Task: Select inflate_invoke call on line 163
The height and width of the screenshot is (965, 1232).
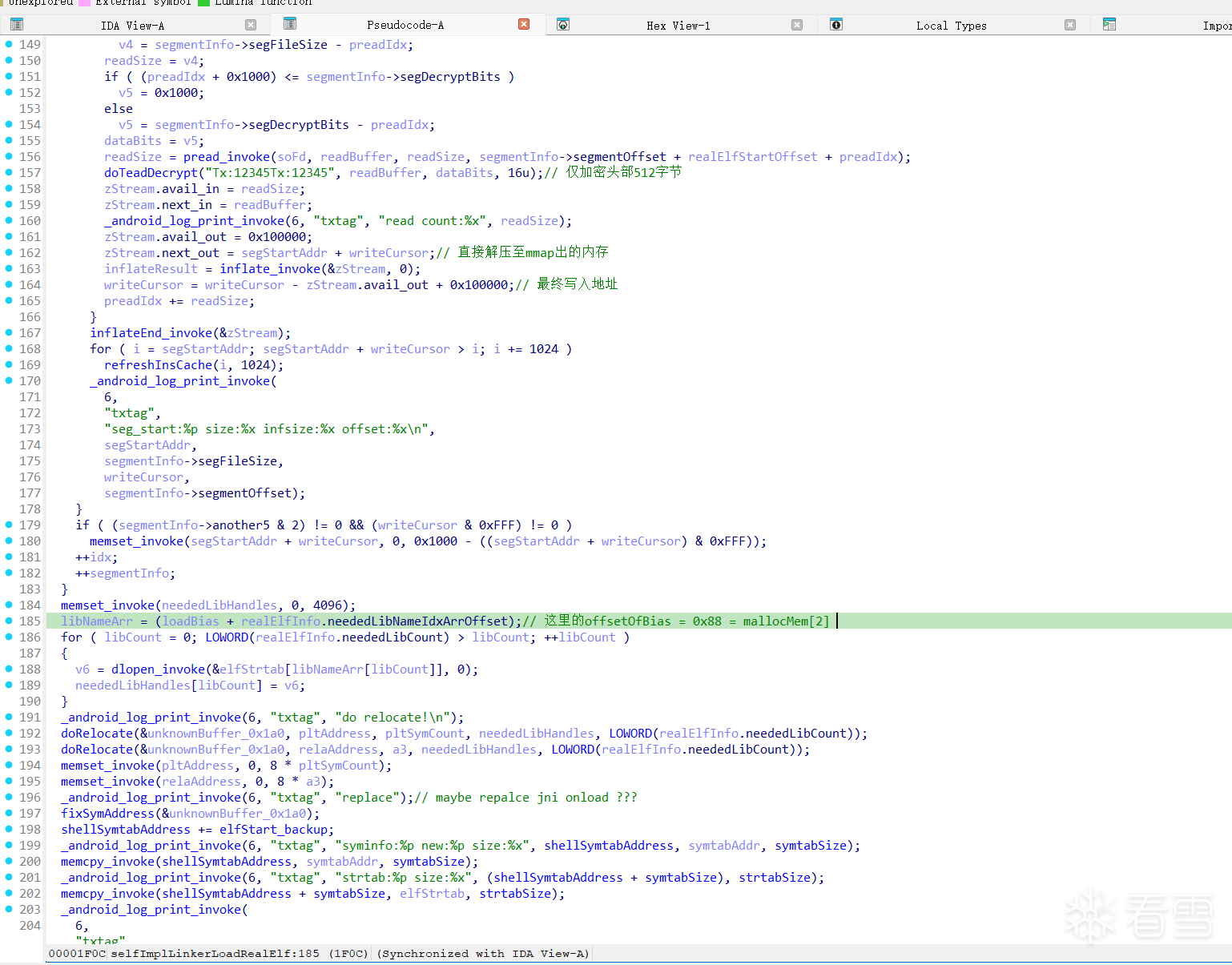Action: point(270,269)
